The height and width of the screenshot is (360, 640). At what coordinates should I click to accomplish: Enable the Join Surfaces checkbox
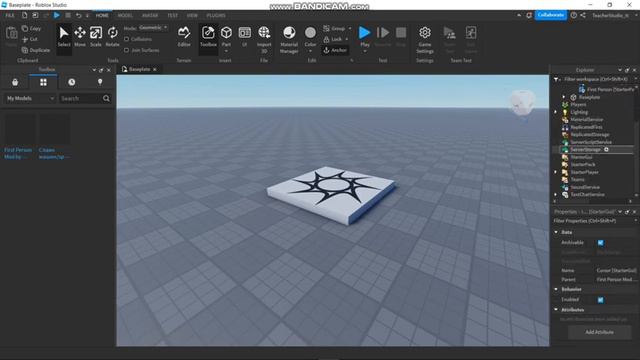[x=127, y=50]
